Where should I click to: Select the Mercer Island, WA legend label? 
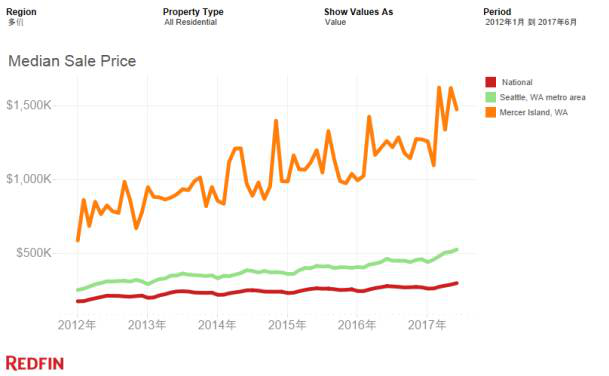click(533, 112)
